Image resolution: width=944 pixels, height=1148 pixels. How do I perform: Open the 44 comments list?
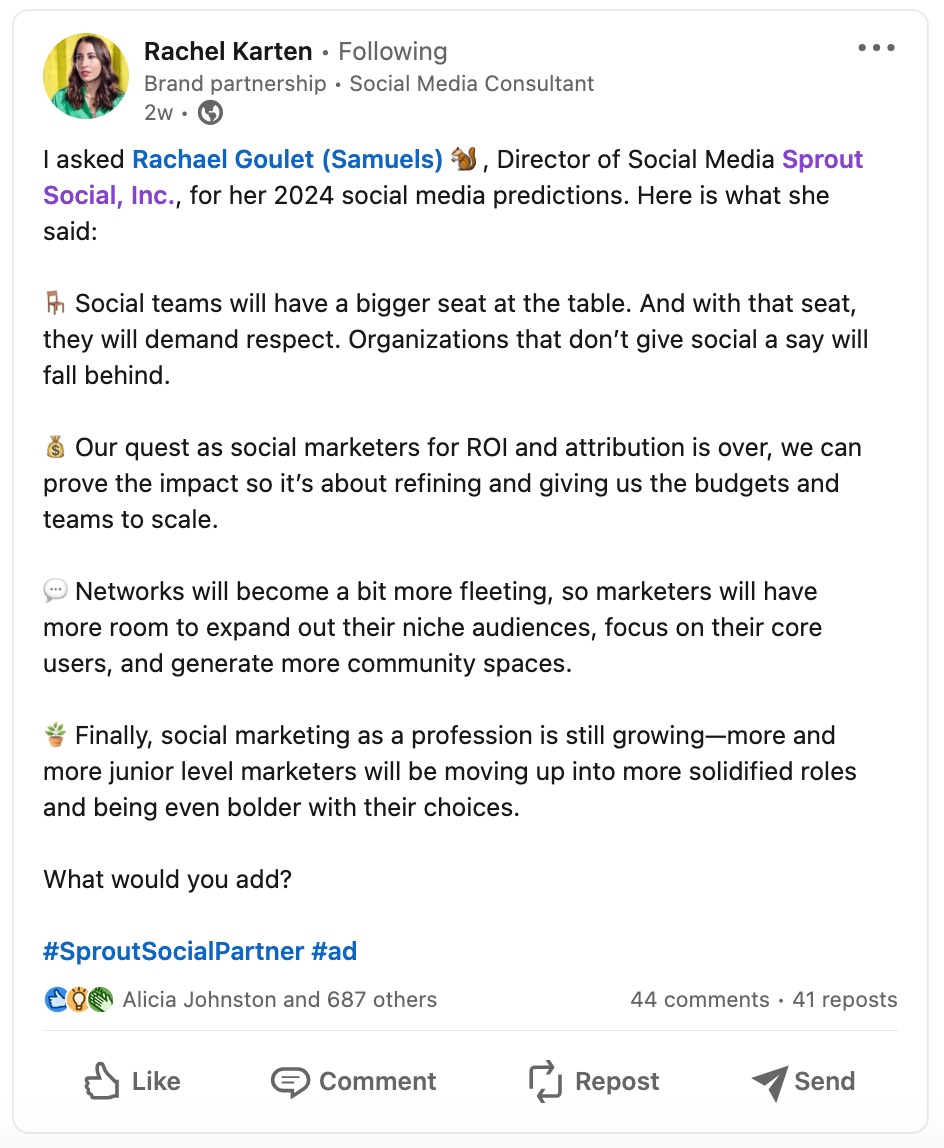coord(699,999)
